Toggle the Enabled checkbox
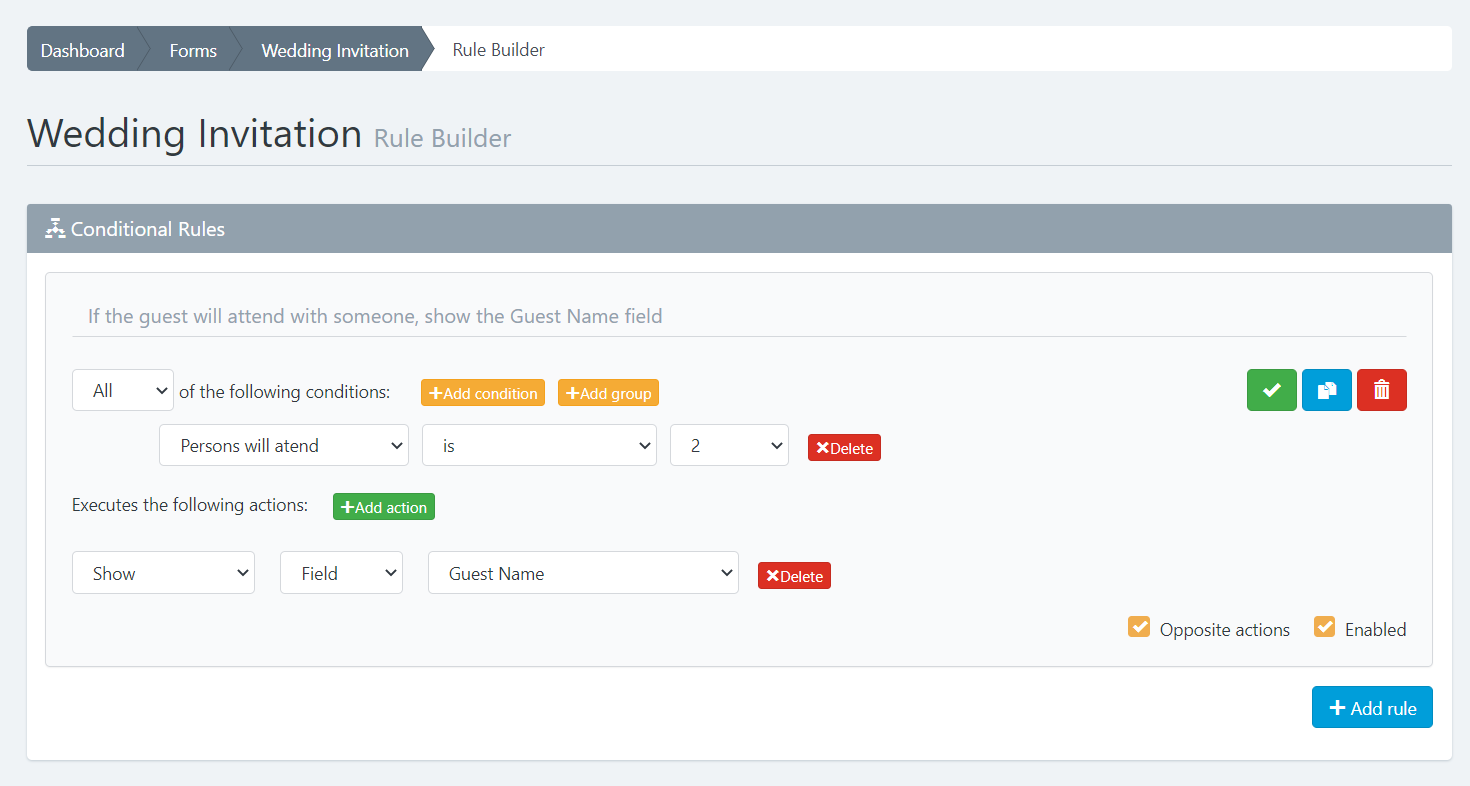Screen dimensions: 1470x786 pos(1324,628)
